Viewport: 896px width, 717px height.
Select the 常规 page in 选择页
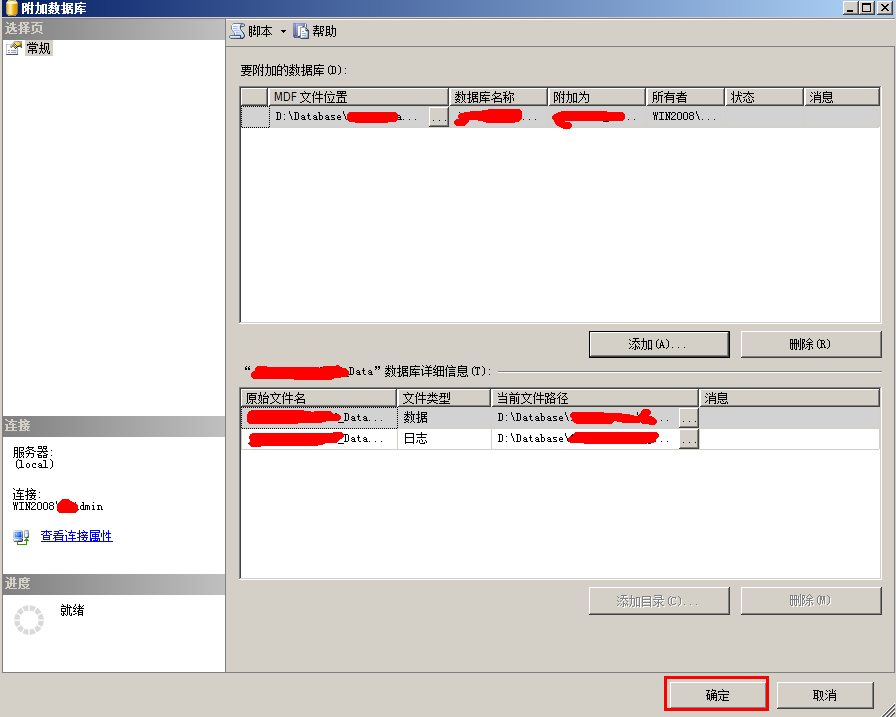click(x=38, y=48)
